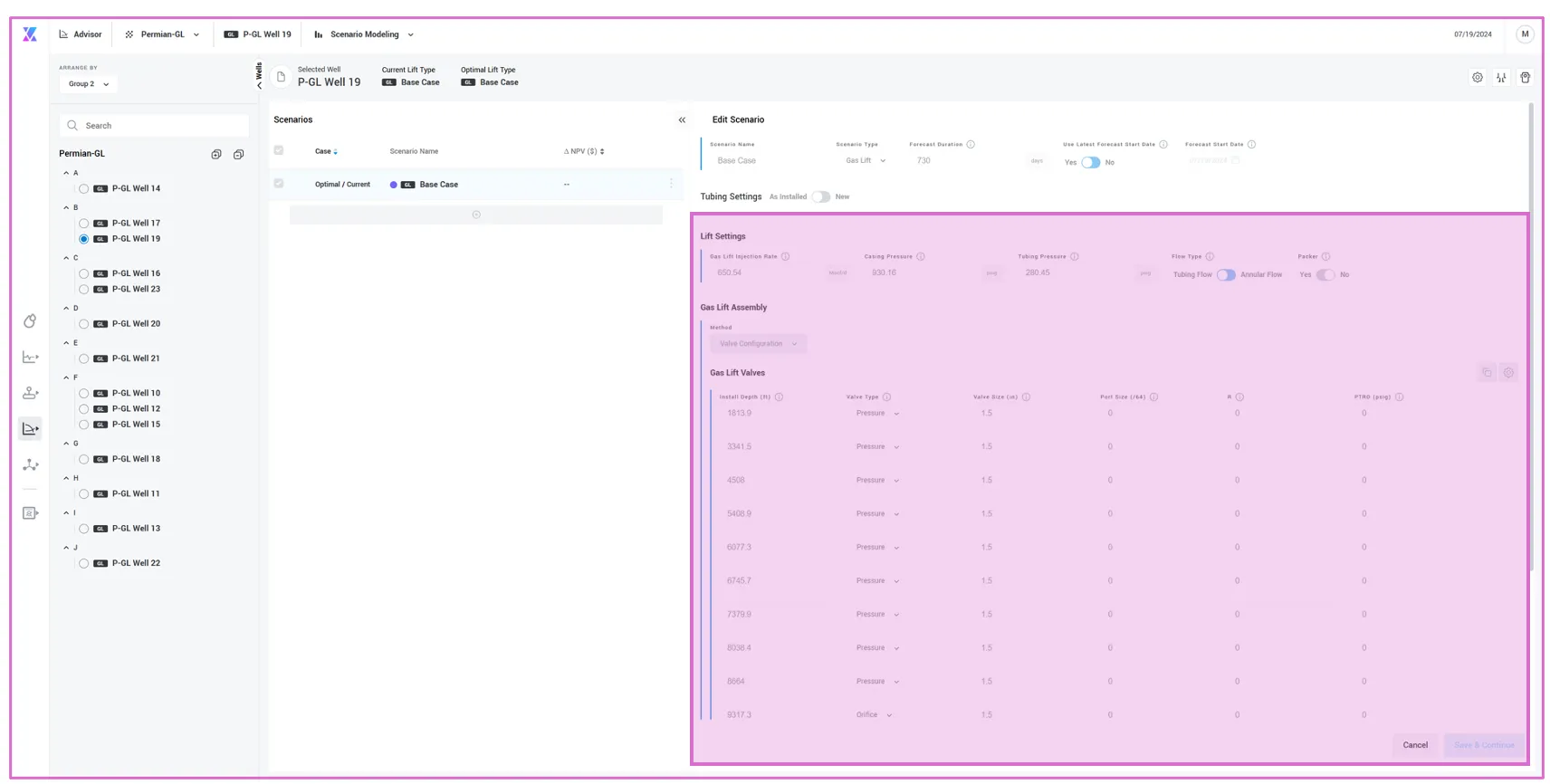Screen dimensions: 1550x784
Task: Select the P-GL Well 14 radio button
Action: pyautogui.click(x=84, y=189)
